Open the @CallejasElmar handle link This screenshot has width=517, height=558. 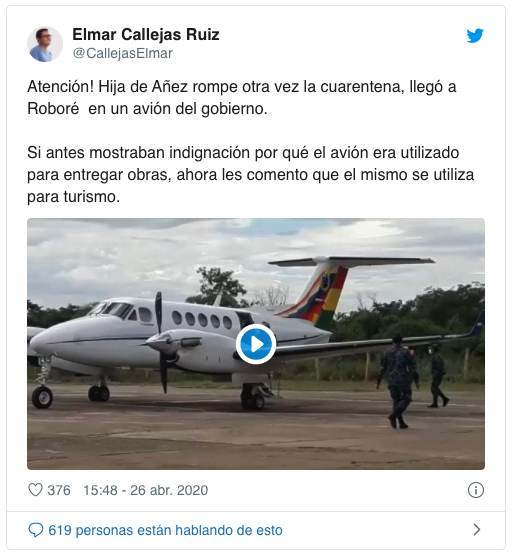click(123, 53)
